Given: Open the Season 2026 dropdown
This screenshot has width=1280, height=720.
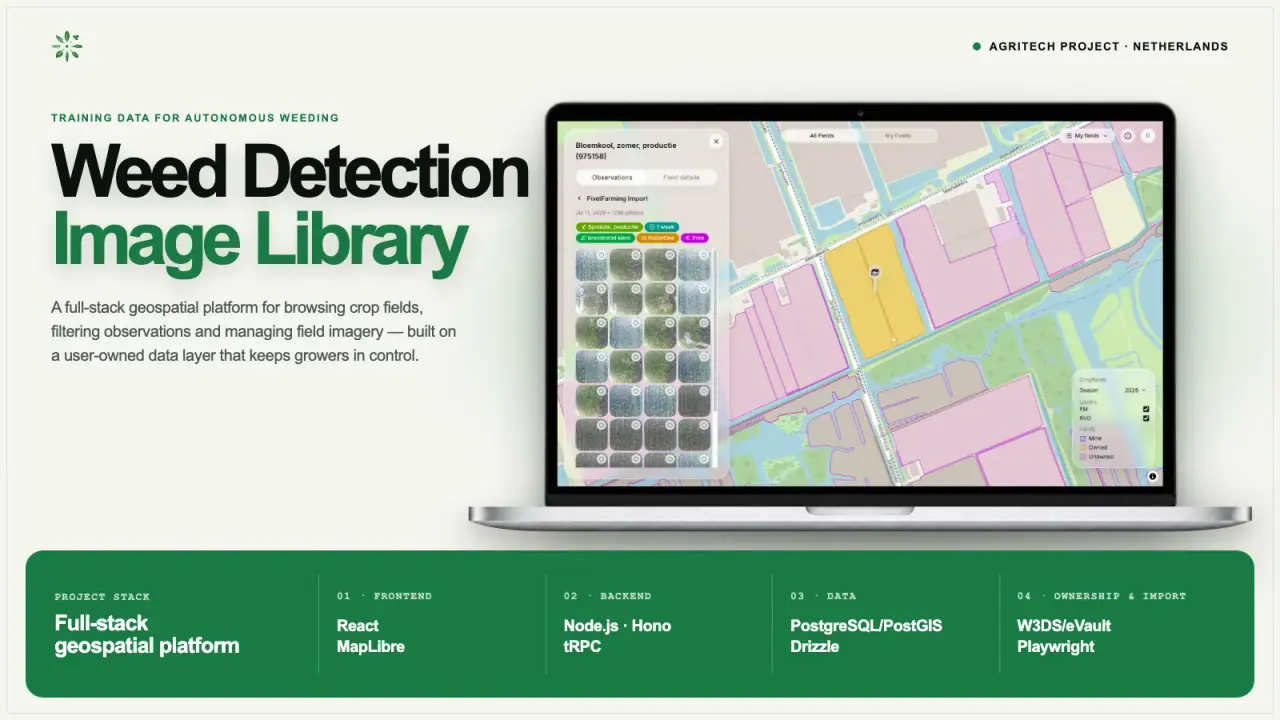Looking at the screenshot, I should coord(1135,390).
